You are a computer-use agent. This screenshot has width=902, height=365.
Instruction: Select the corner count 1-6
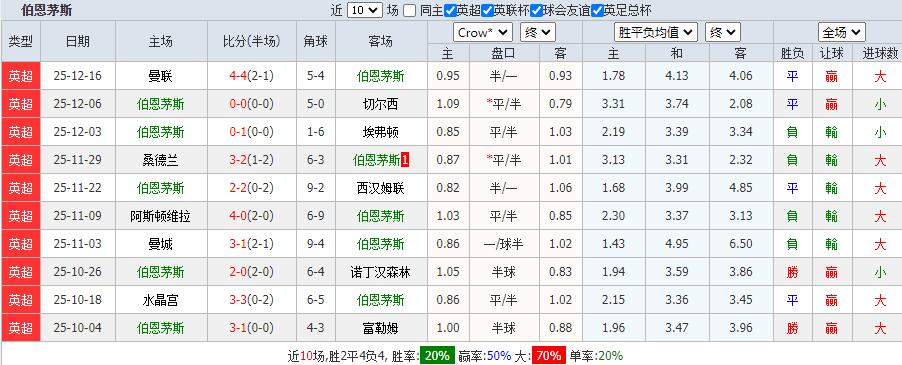(316, 132)
